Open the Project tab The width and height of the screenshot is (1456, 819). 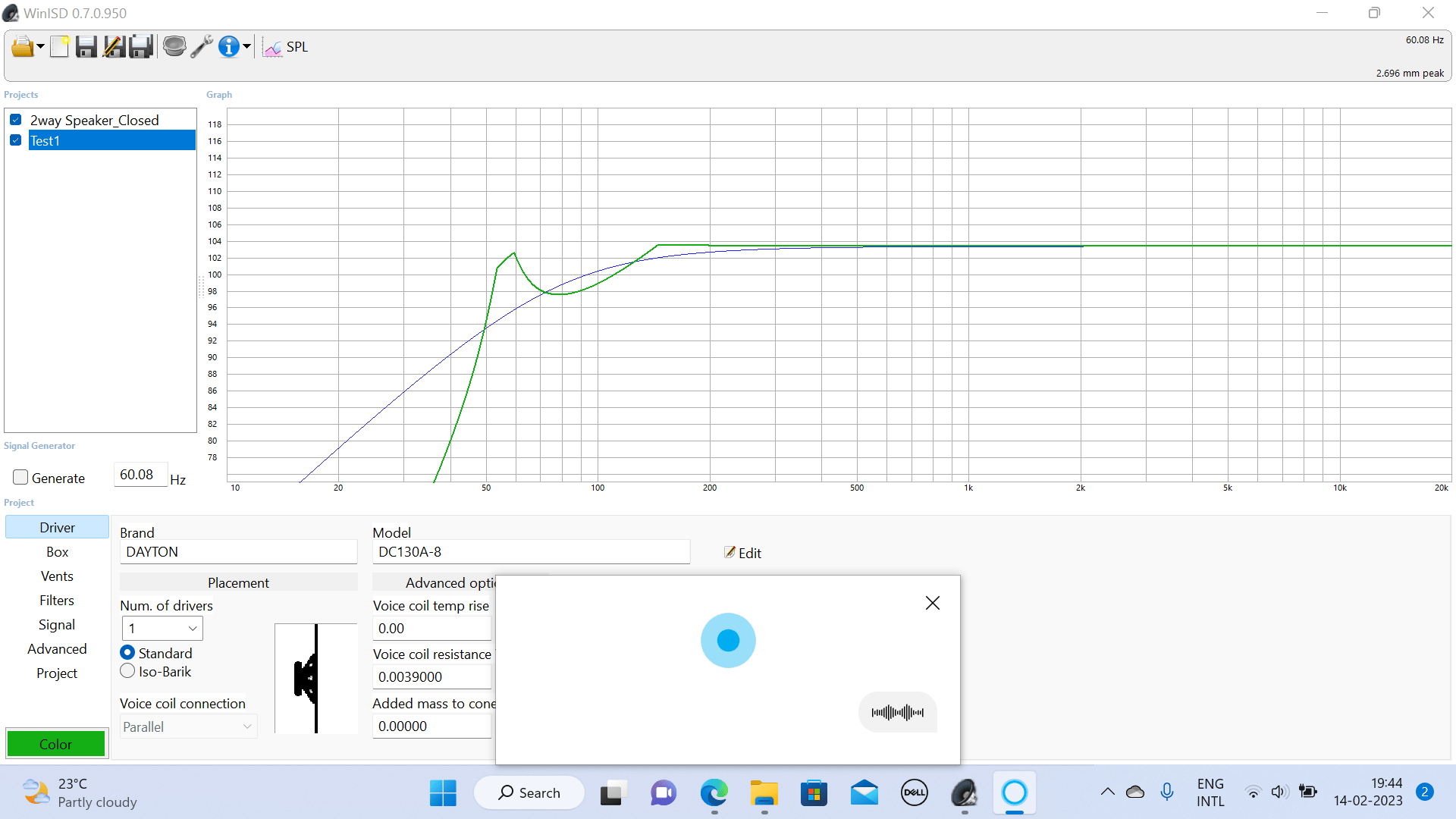[x=57, y=673]
